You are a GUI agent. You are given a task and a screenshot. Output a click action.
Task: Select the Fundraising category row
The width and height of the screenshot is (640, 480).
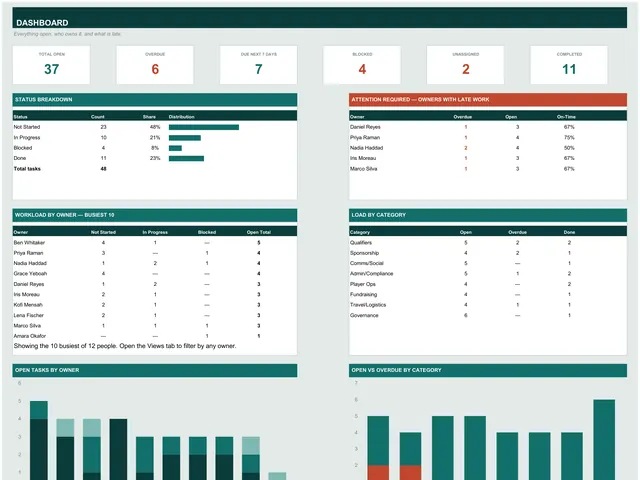click(488, 294)
